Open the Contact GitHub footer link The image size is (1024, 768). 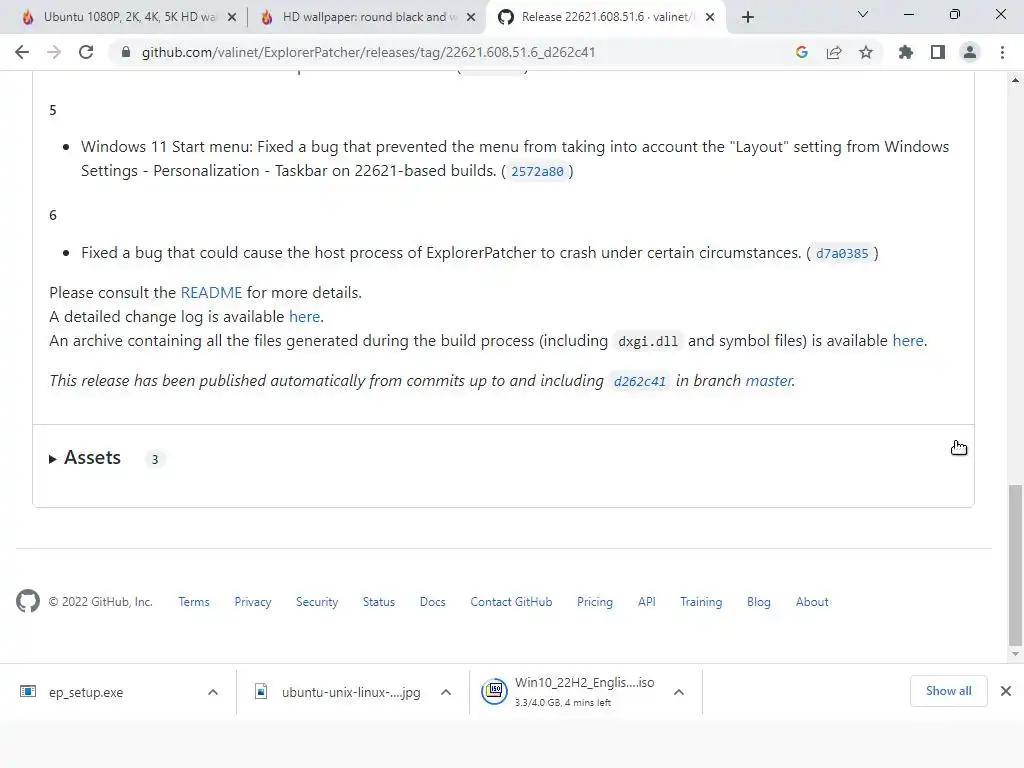pyautogui.click(x=511, y=601)
